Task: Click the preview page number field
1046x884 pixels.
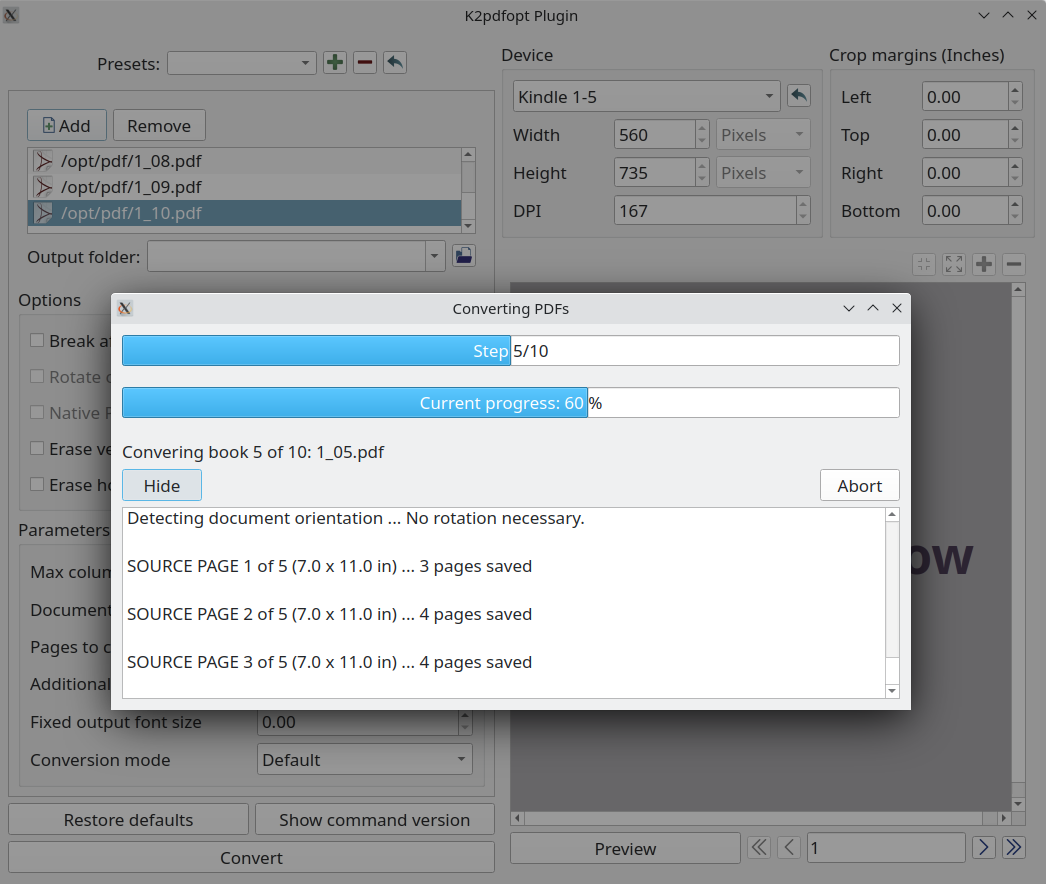Action: click(x=886, y=847)
